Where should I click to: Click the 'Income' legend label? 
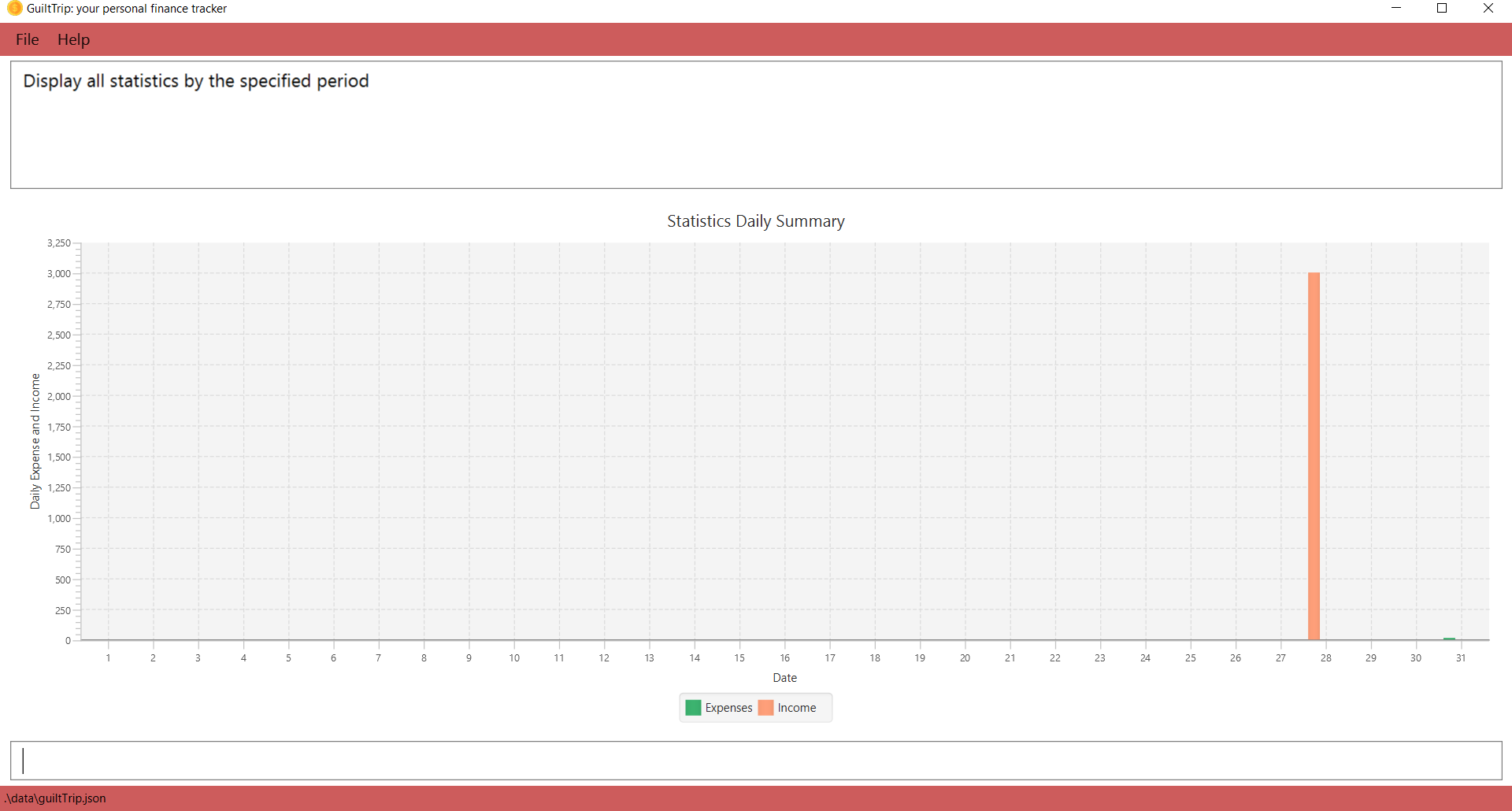(797, 708)
